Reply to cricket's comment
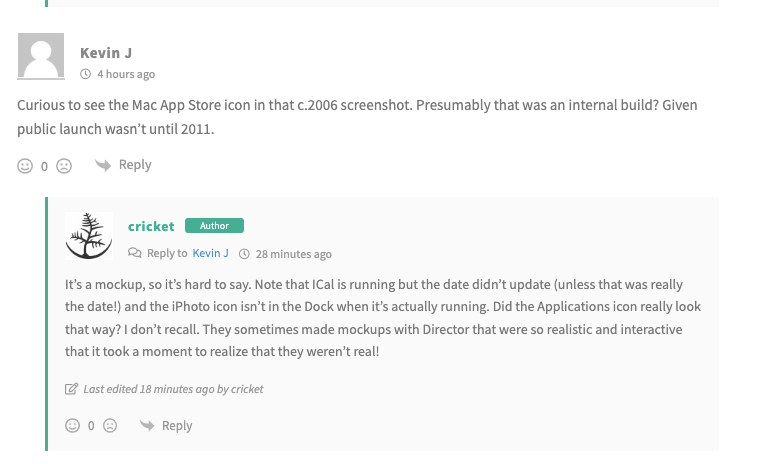Viewport: 757px width, 464px height. (177, 425)
